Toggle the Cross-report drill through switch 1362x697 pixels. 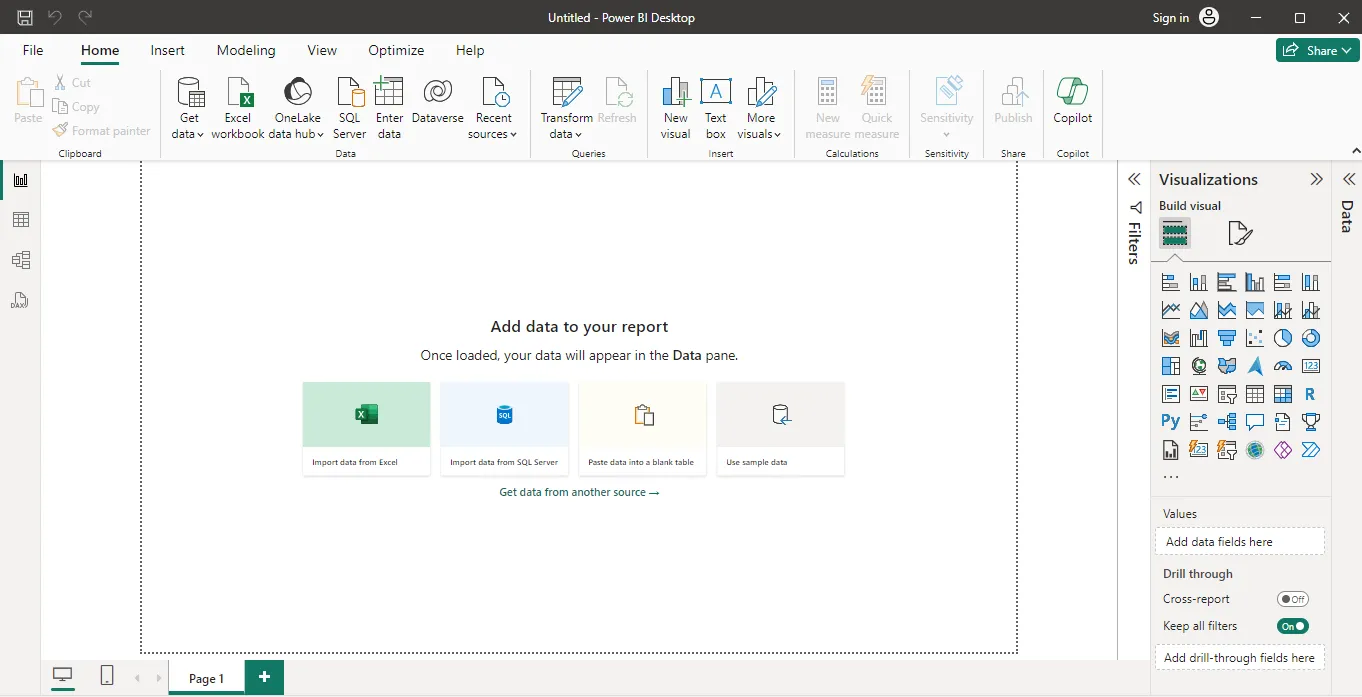point(1293,599)
